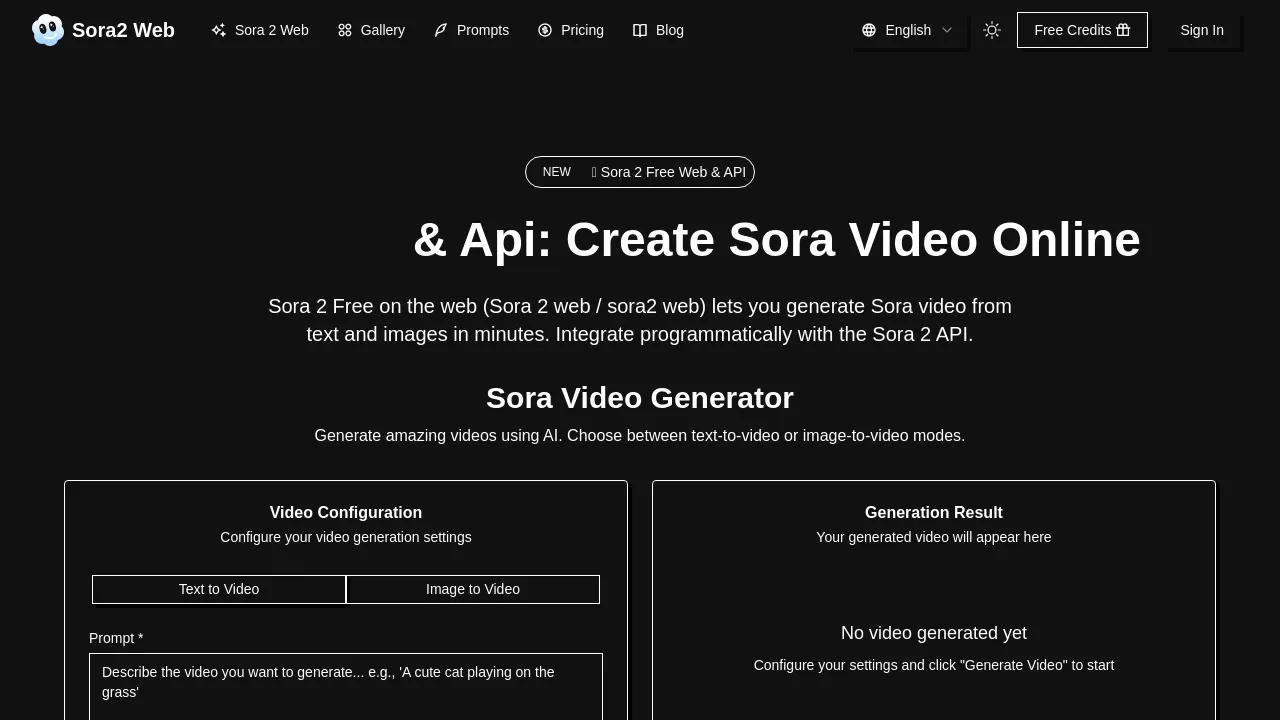Select the circular Pricing icon
Screen dimensions: 1280x720
(545, 30)
